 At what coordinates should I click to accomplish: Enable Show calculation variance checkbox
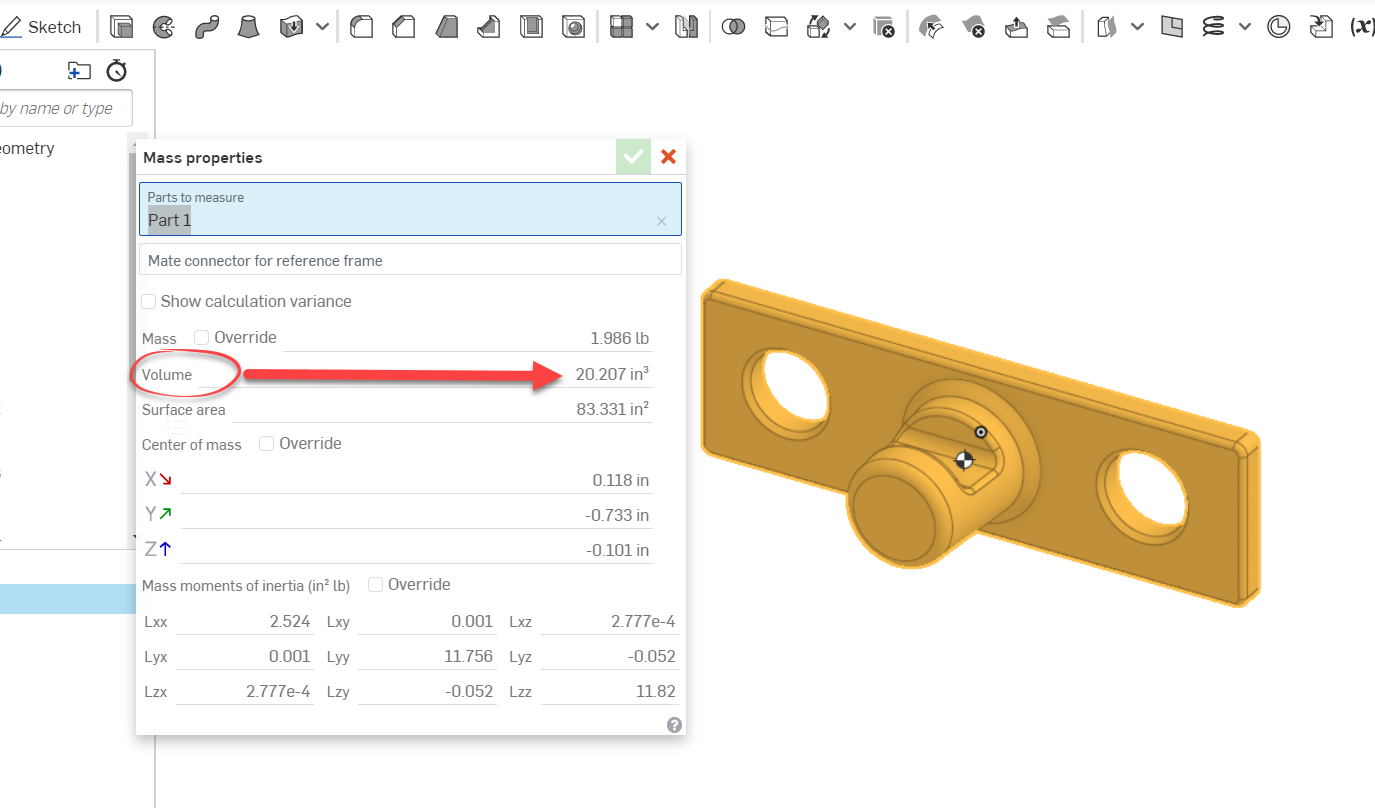(149, 301)
